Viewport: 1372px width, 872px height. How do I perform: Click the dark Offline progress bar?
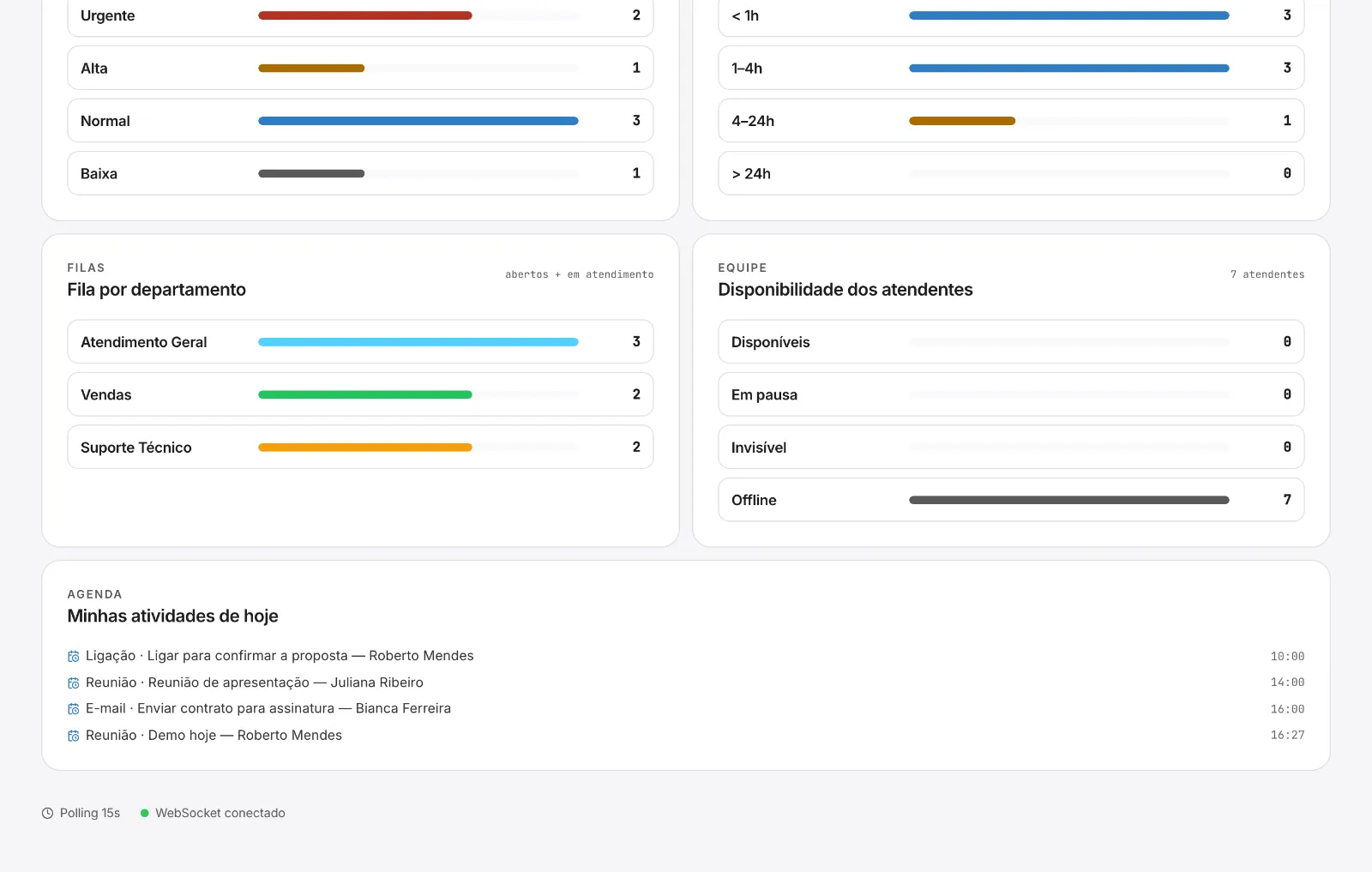(1069, 500)
